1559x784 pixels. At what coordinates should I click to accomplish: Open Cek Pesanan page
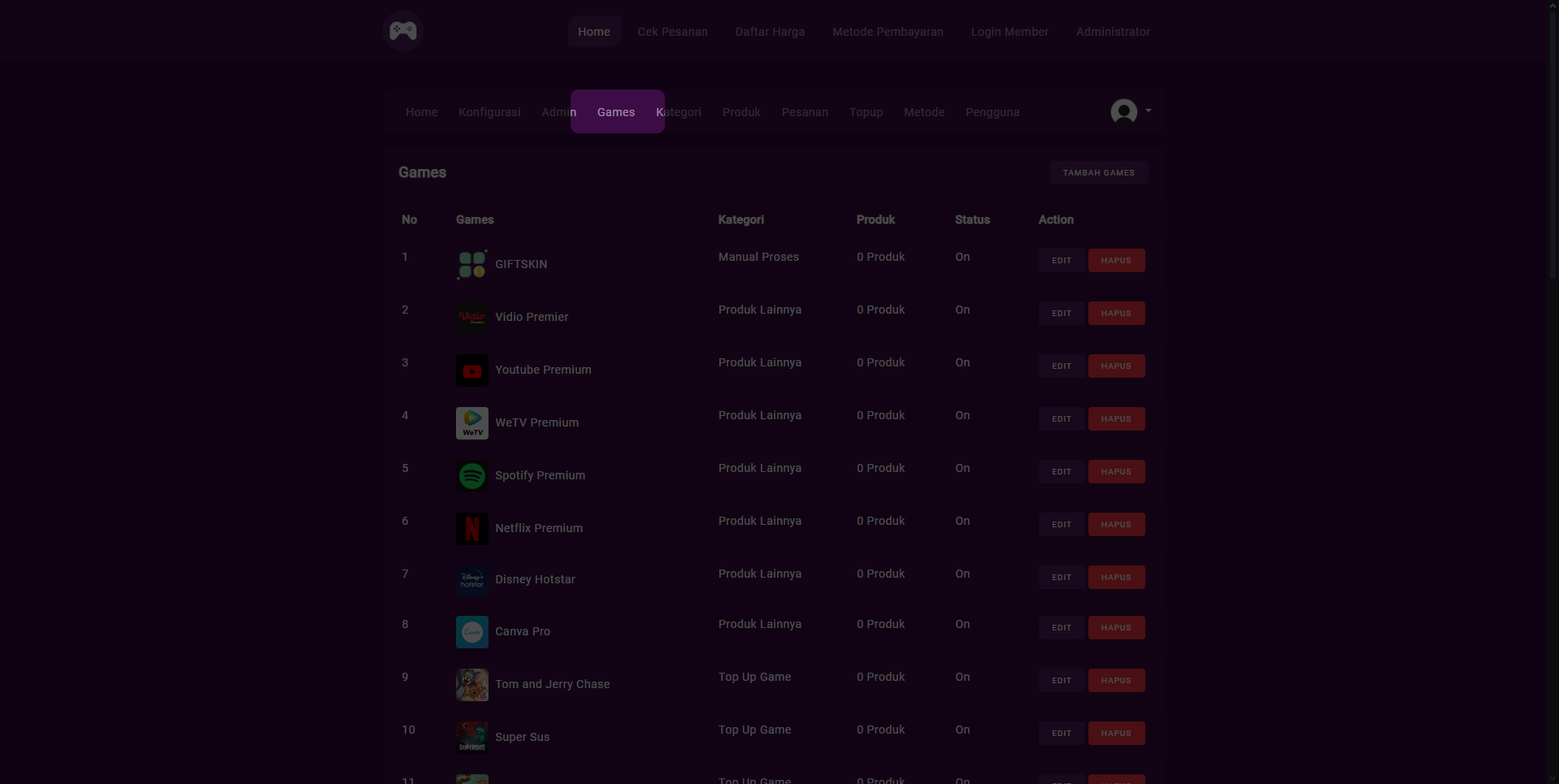672,32
